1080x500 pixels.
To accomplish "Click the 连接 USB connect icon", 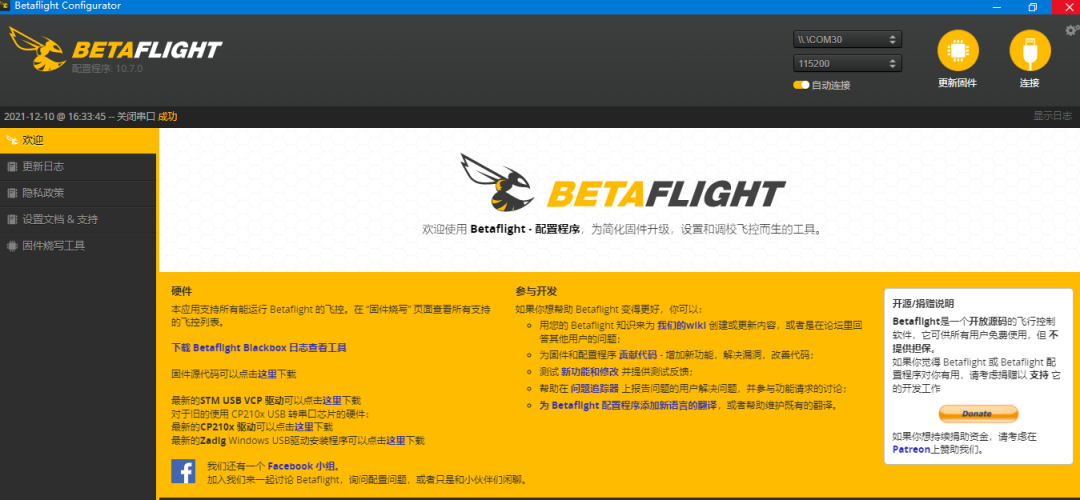I will [1030, 50].
